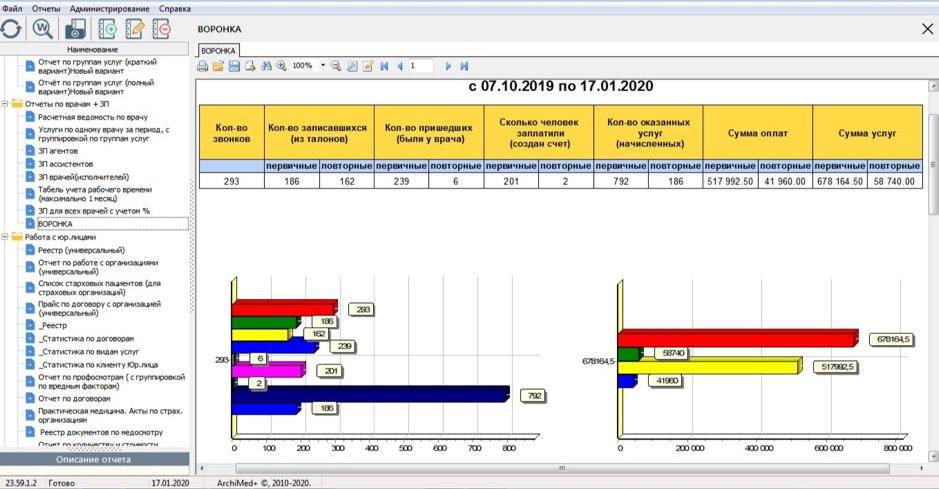Select the ВОРОНКА report tab
Screen dimensions: 939x489
[x=219, y=51]
